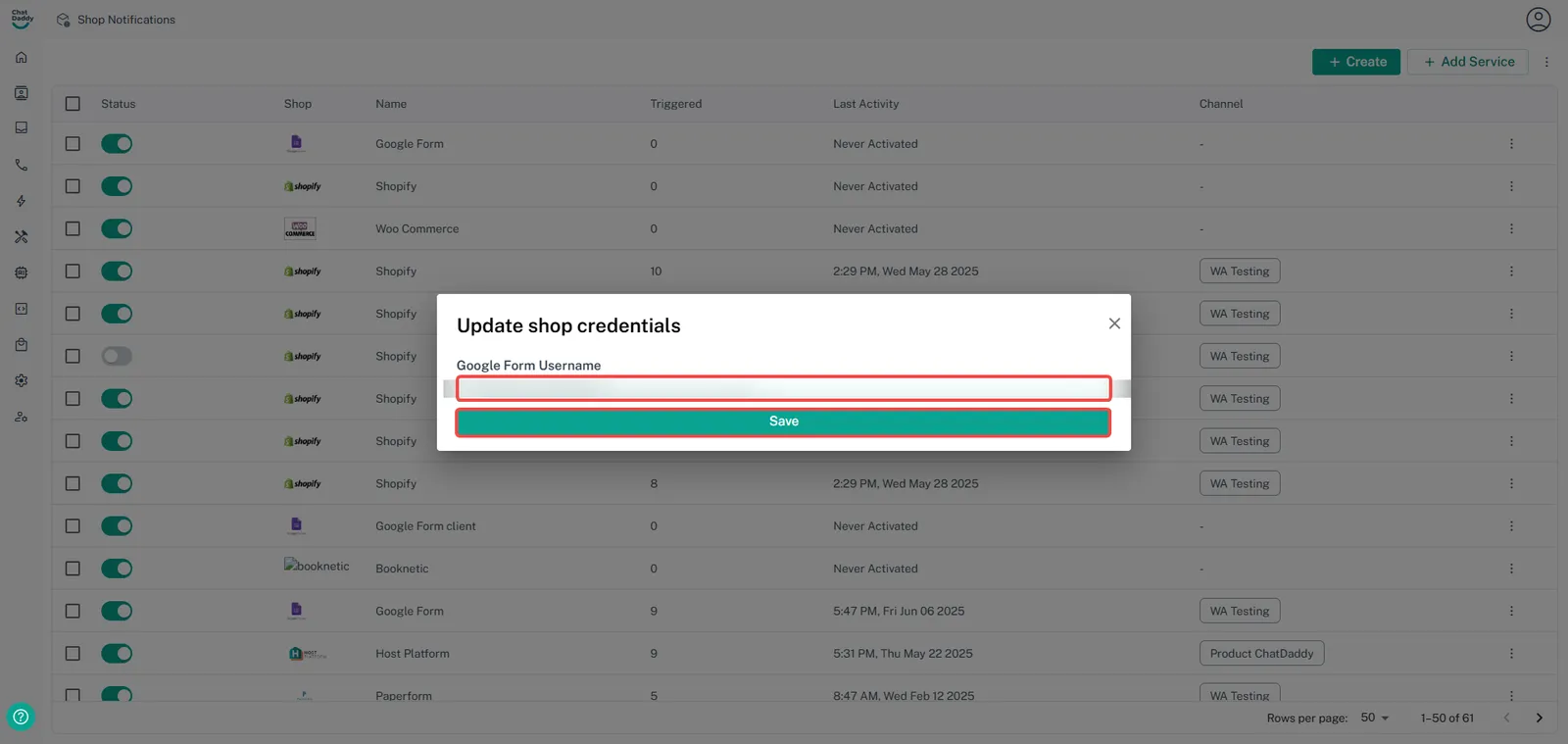Enable the disabled Shopify status toggle
This screenshot has width=1568, height=744.
[117, 356]
